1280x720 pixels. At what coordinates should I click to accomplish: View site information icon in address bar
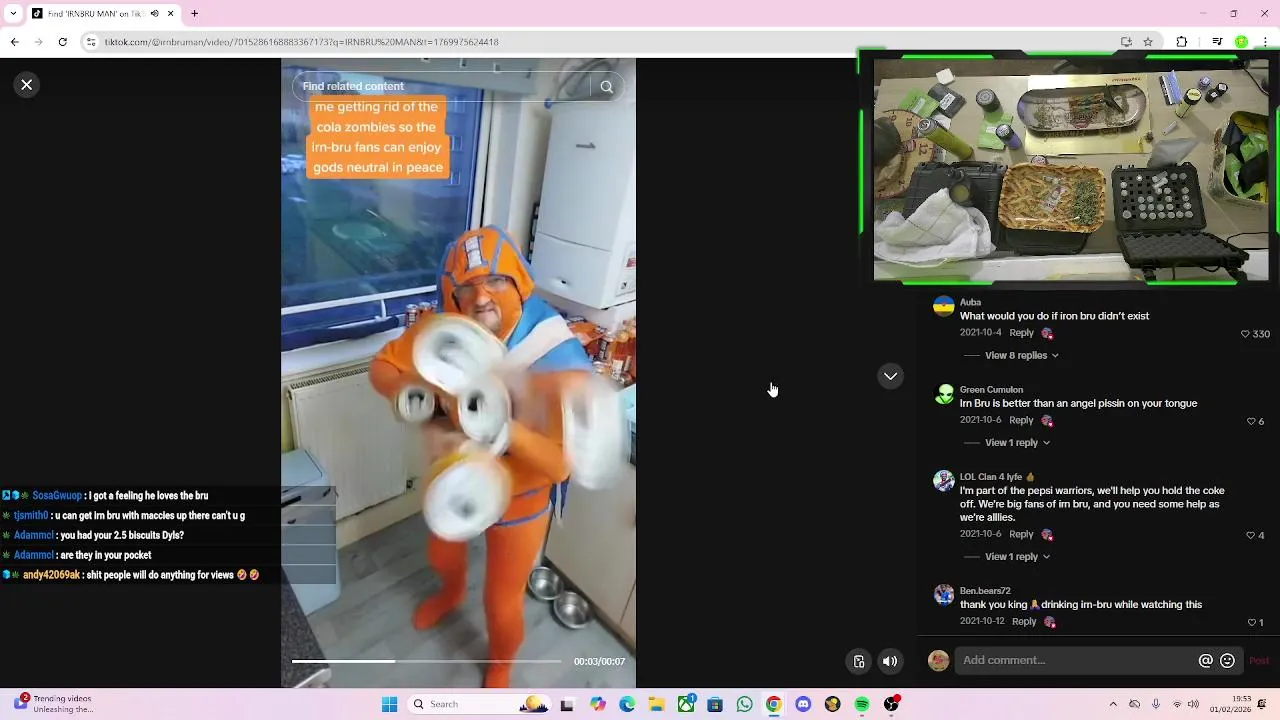91,42
